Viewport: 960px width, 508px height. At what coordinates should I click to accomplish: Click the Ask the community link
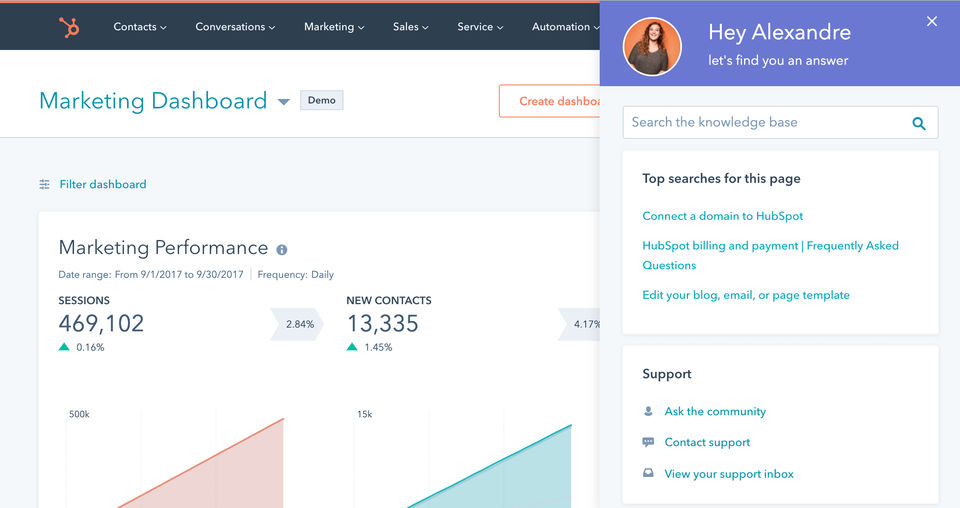pyautogui.click(x=715, y=411)
